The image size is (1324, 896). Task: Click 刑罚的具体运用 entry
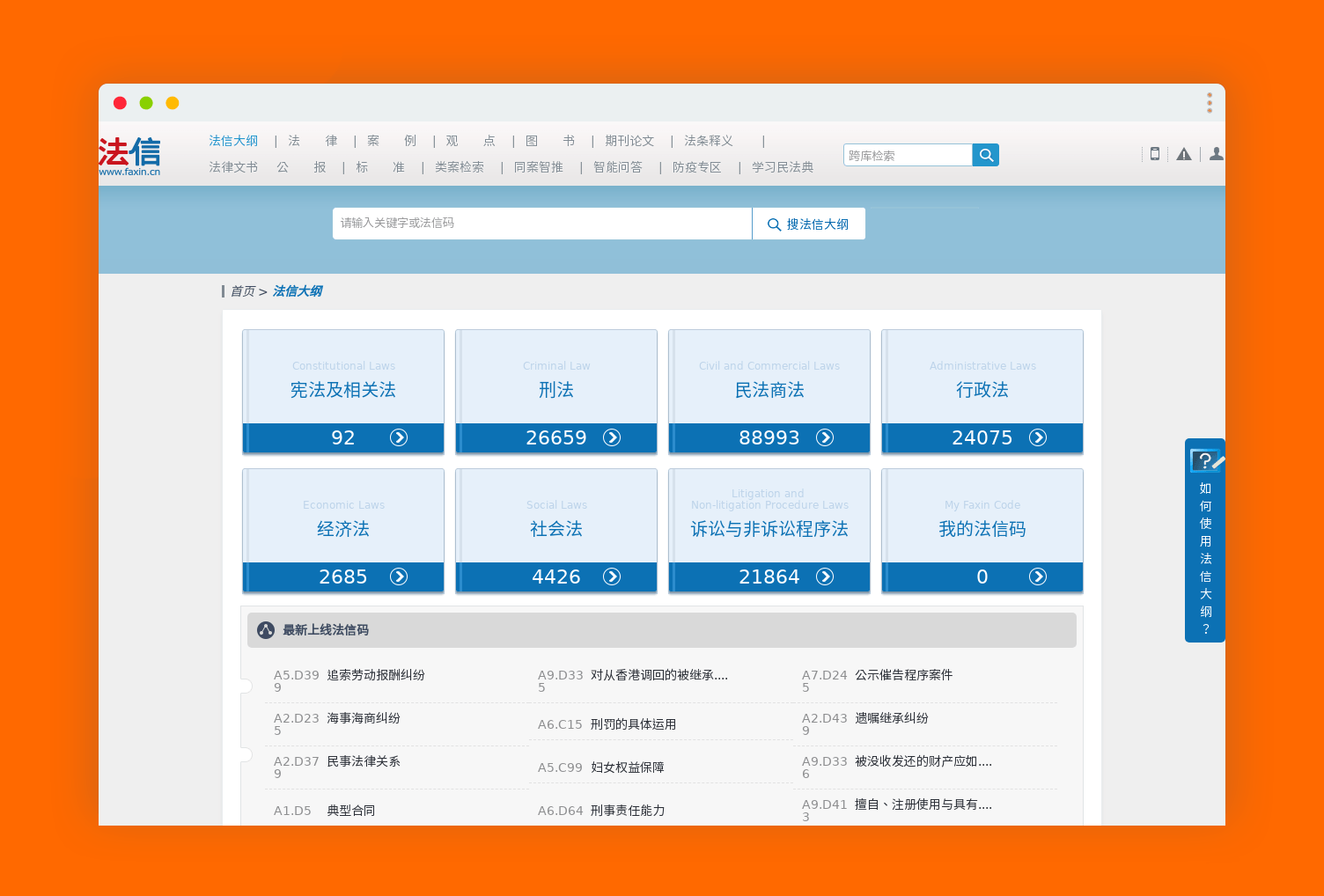[634, 724]
